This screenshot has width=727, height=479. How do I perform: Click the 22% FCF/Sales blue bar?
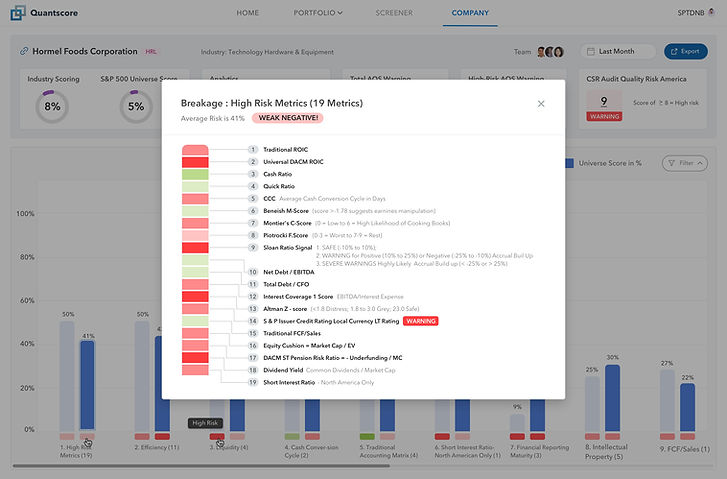(x=688, y=407)
